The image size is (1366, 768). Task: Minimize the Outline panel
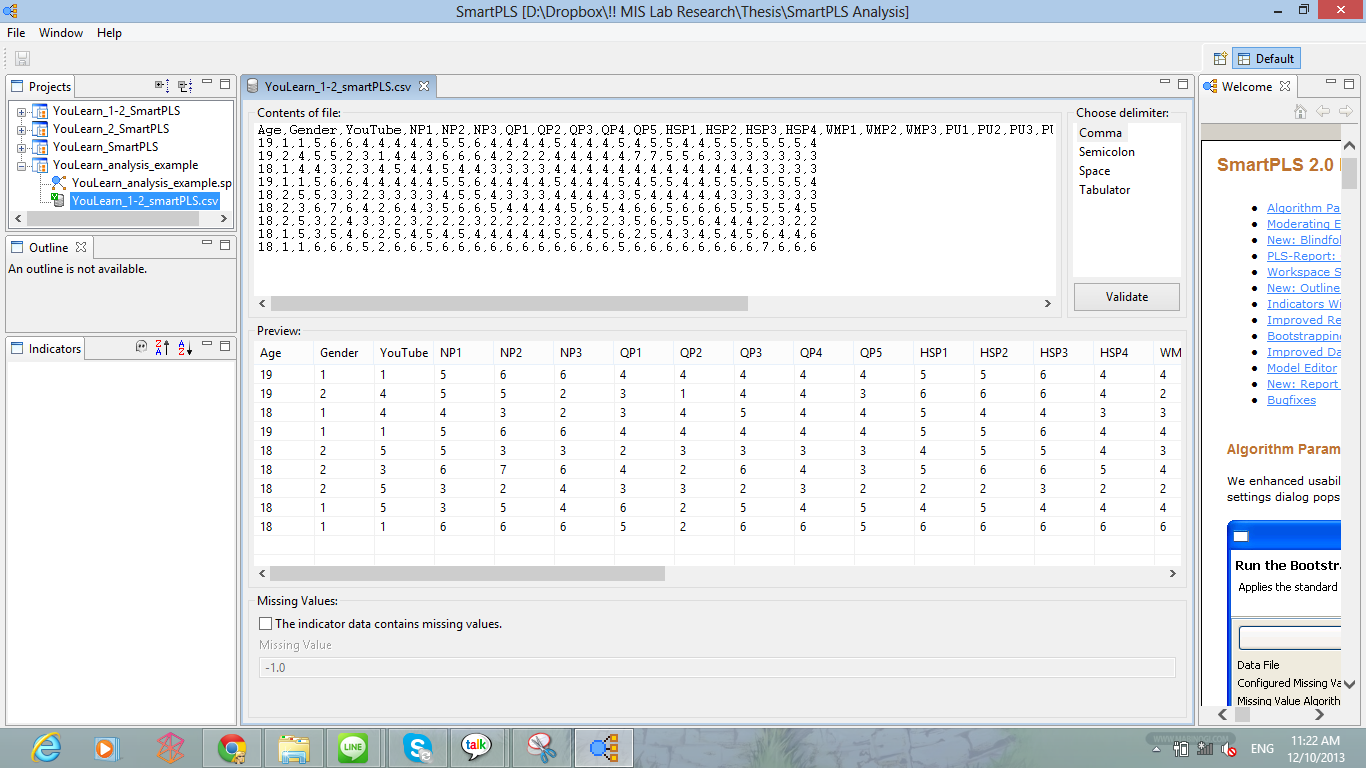(x=207, y=243)
